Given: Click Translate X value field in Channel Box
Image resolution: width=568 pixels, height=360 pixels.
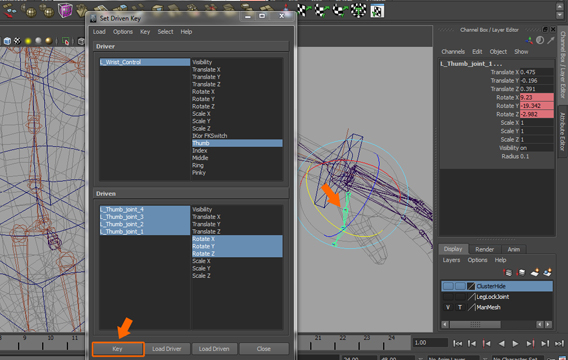Looking at the screenshot, I should pos(536,72).
